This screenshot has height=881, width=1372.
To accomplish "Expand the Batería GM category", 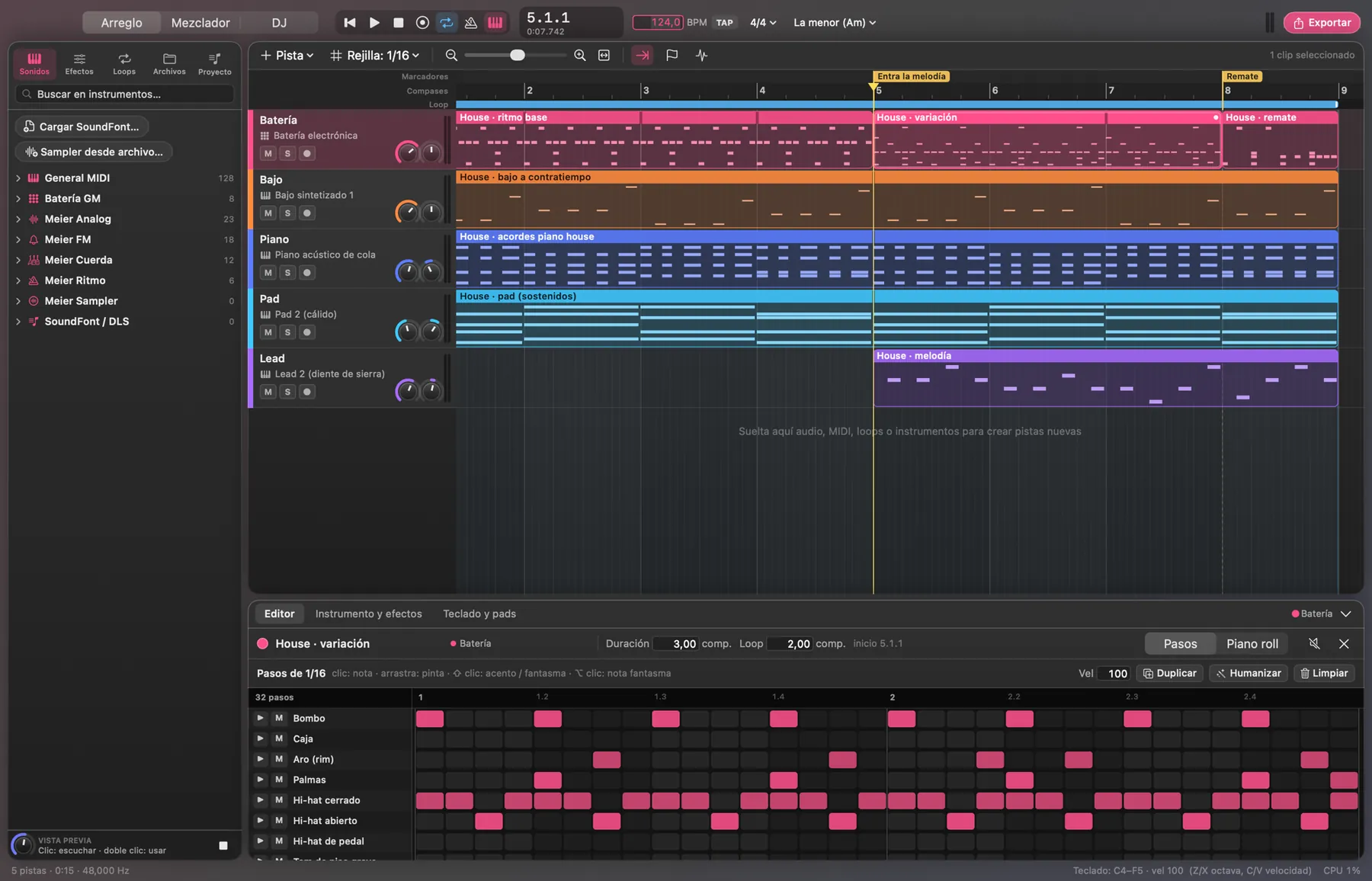I will point(18,198).
